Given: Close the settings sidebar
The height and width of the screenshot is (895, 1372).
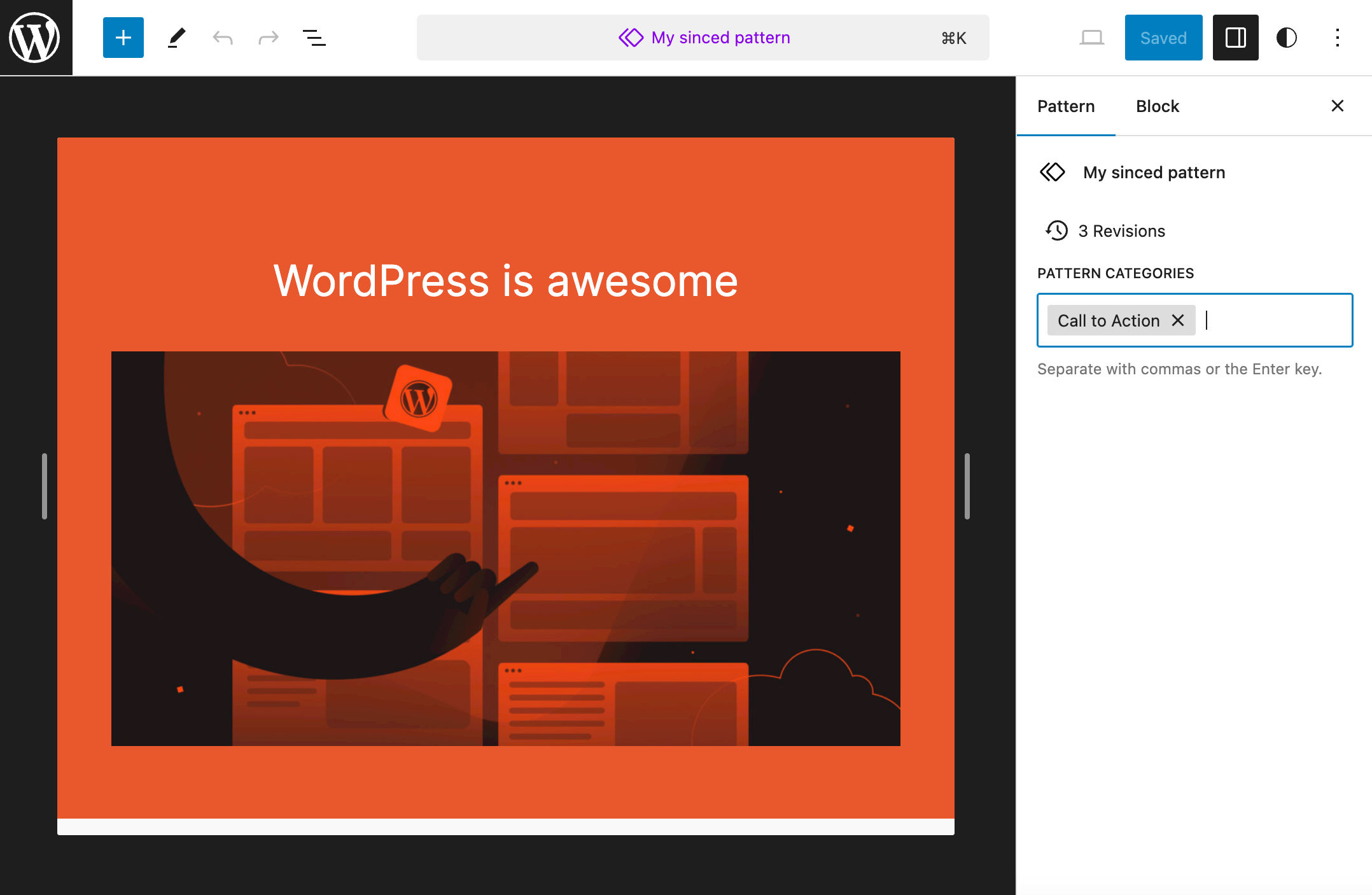Looking at the screenshot, I should click(1337, 106).
